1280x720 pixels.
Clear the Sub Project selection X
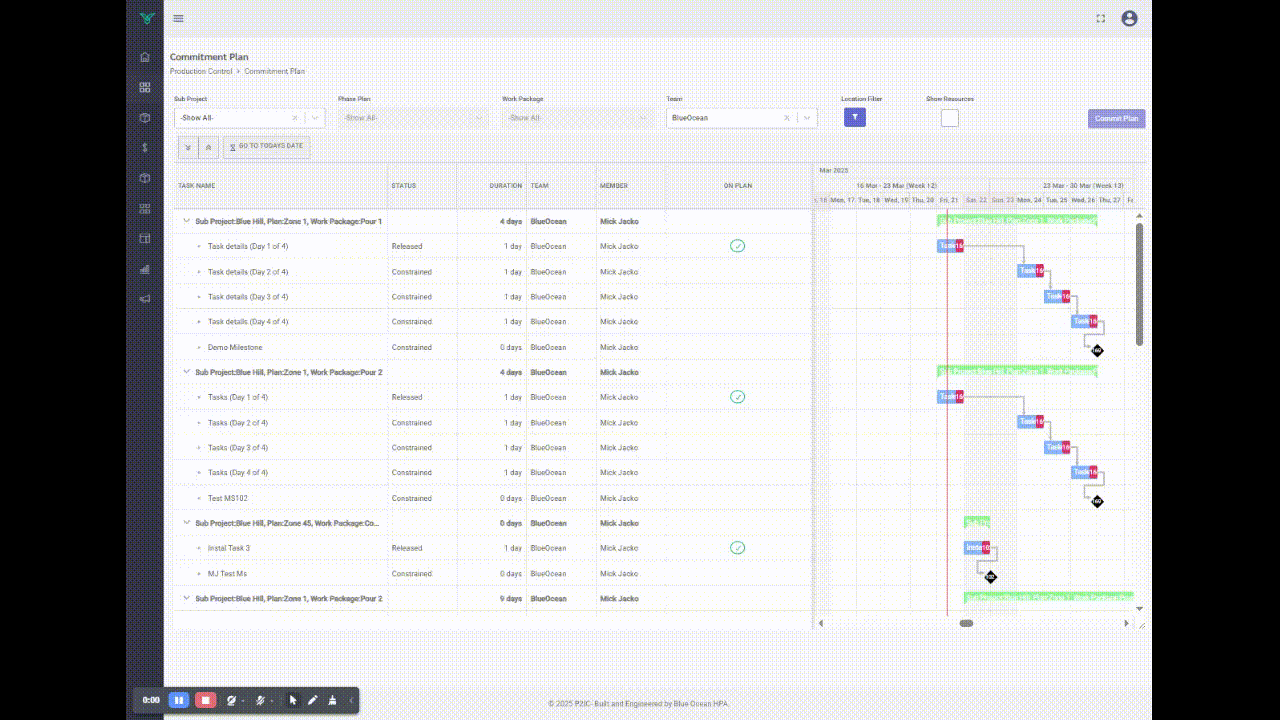coord(295,118)
